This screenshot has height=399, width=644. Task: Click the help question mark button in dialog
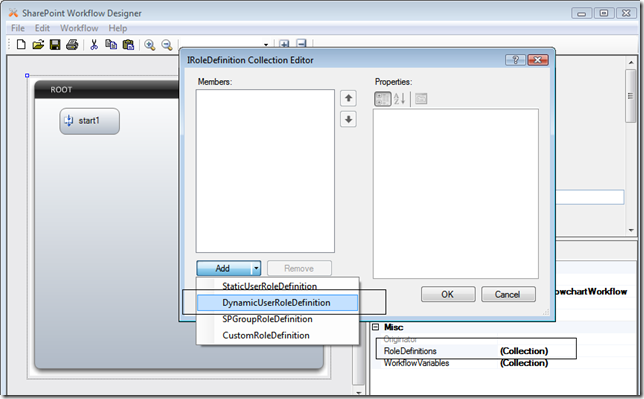tap(515, 60)
